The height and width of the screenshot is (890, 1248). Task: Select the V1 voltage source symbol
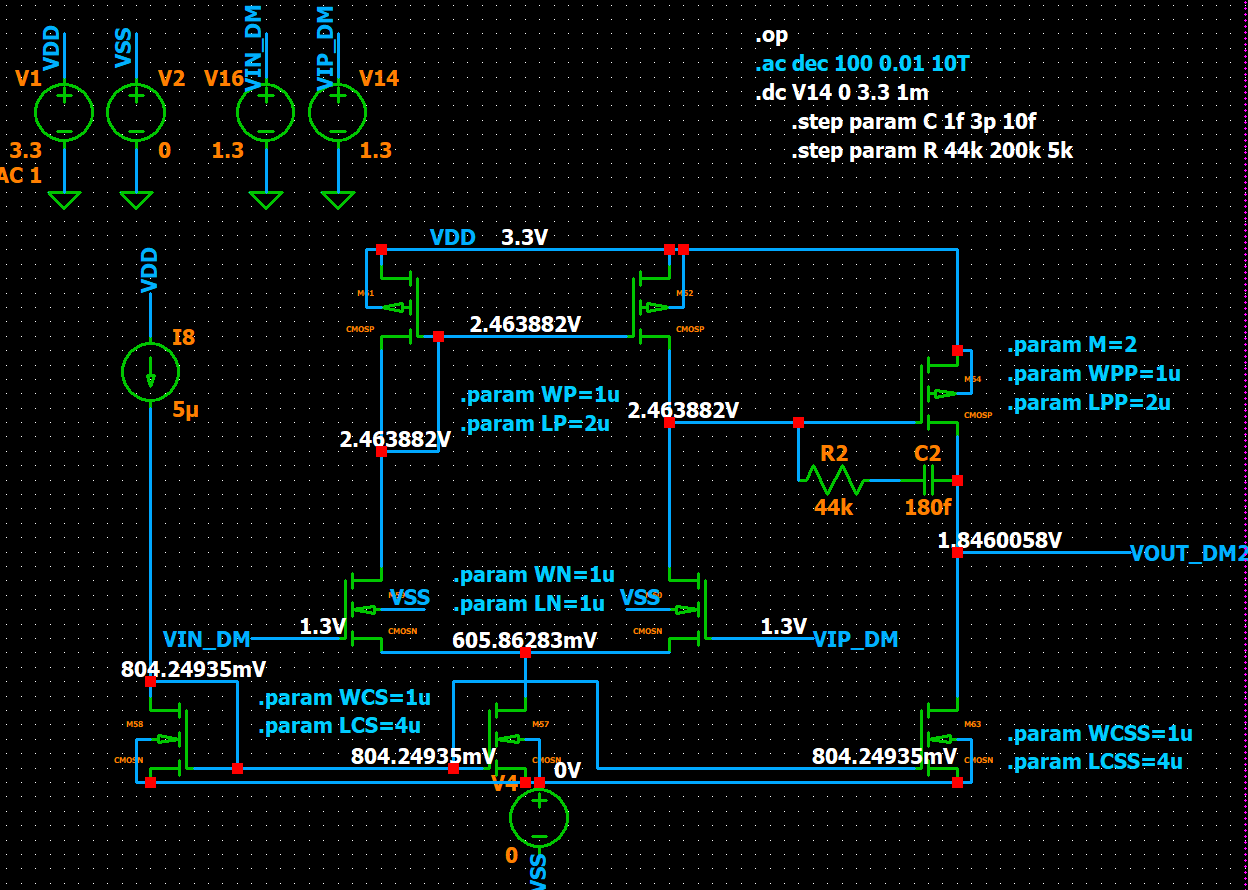pos(64,112)
